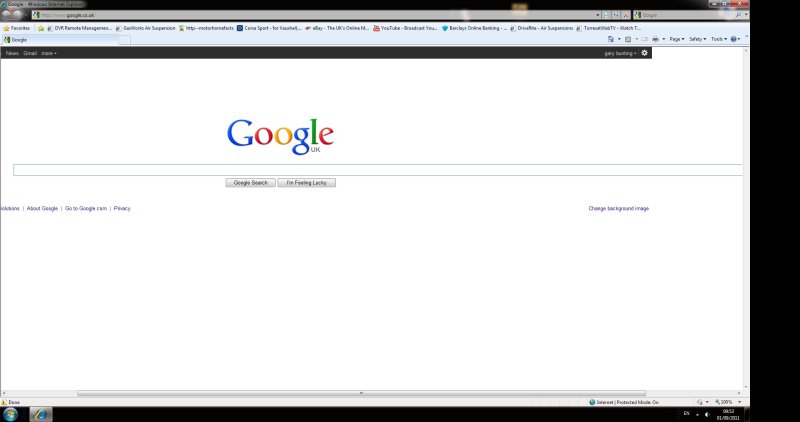Click the address bar showing google.co.uk
800x422 pixels.
pos(316,15)
